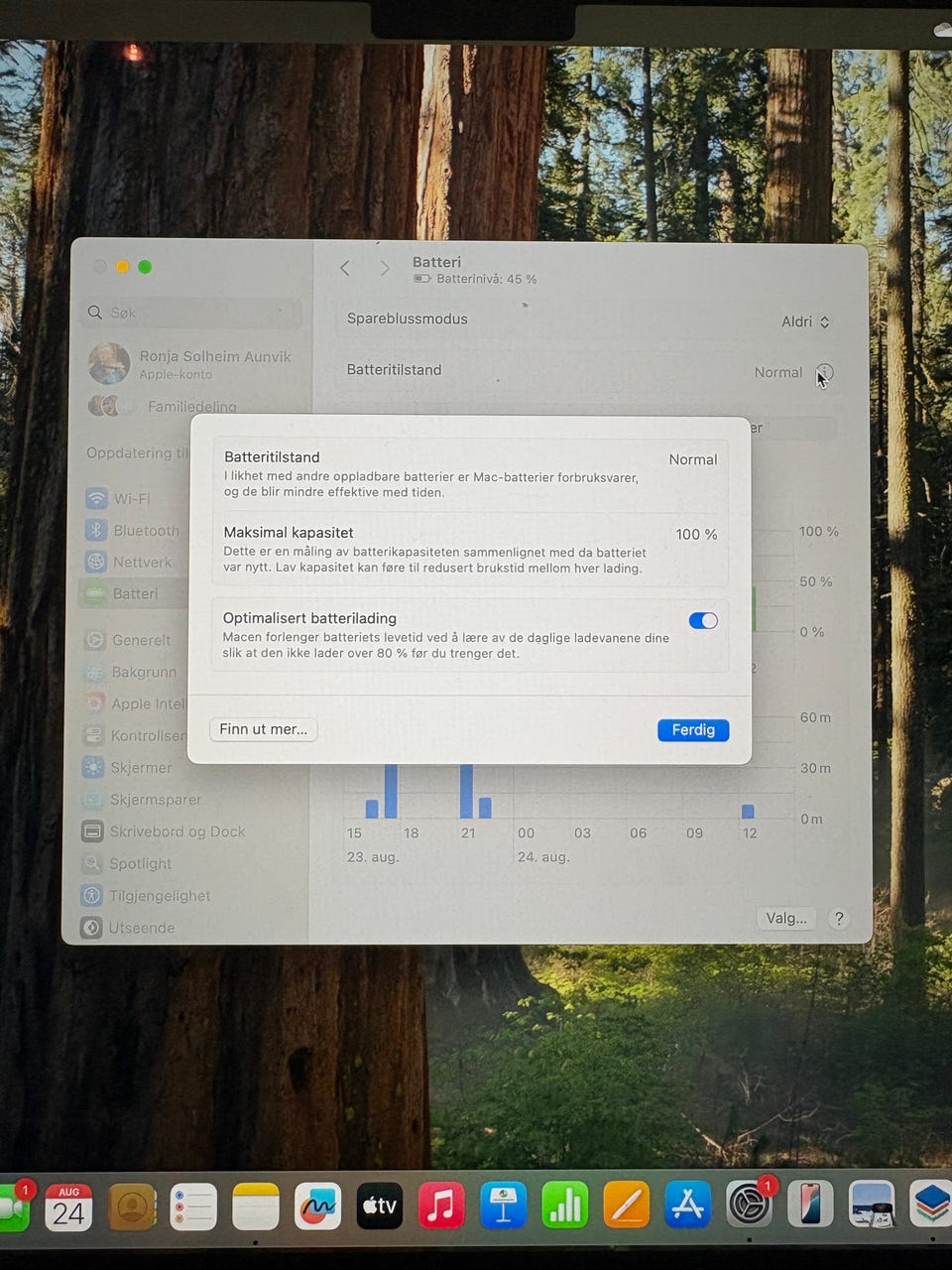The image size is (952, 1270).
Task: Click the Batteritilstand Normal value in dialog
Action: pos(692,459)
